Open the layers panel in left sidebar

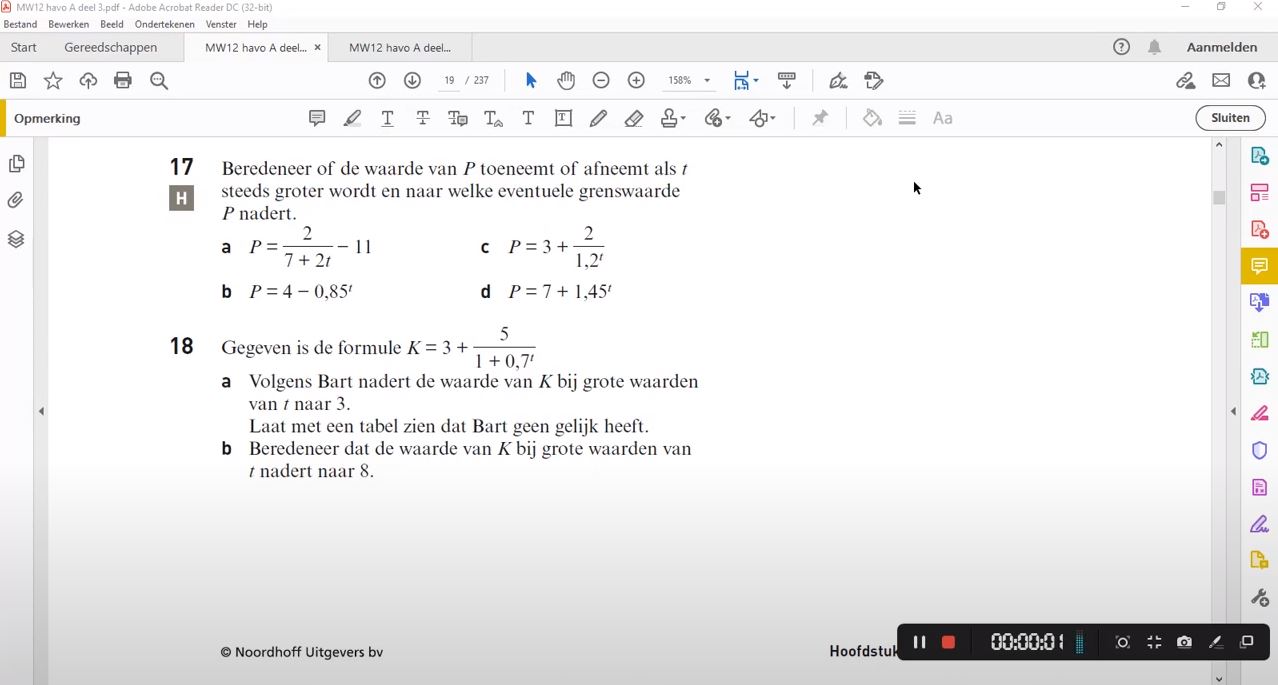[16, 239]
